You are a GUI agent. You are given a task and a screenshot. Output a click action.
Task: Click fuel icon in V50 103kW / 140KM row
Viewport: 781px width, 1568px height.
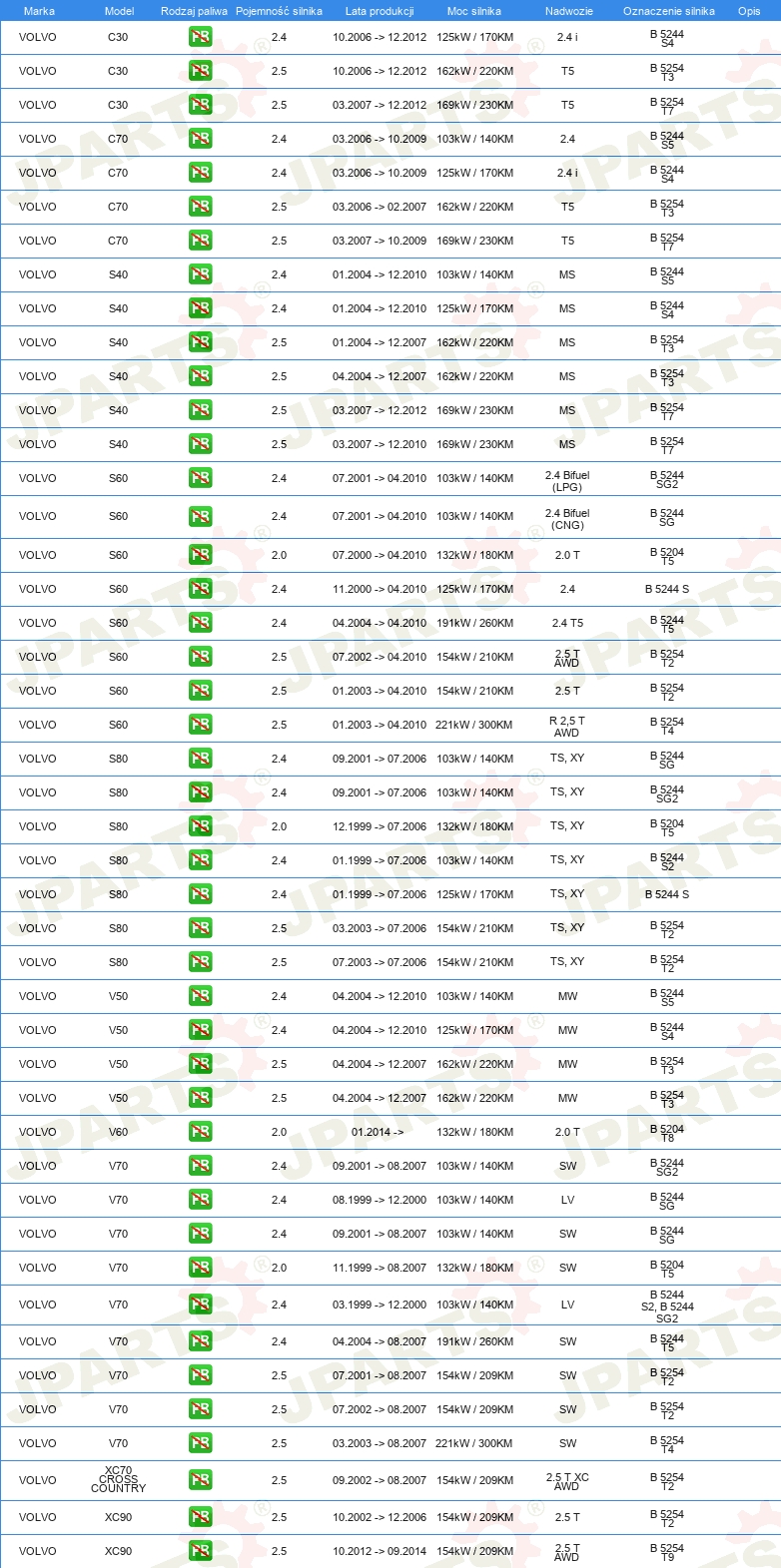[x=200, y=996]
